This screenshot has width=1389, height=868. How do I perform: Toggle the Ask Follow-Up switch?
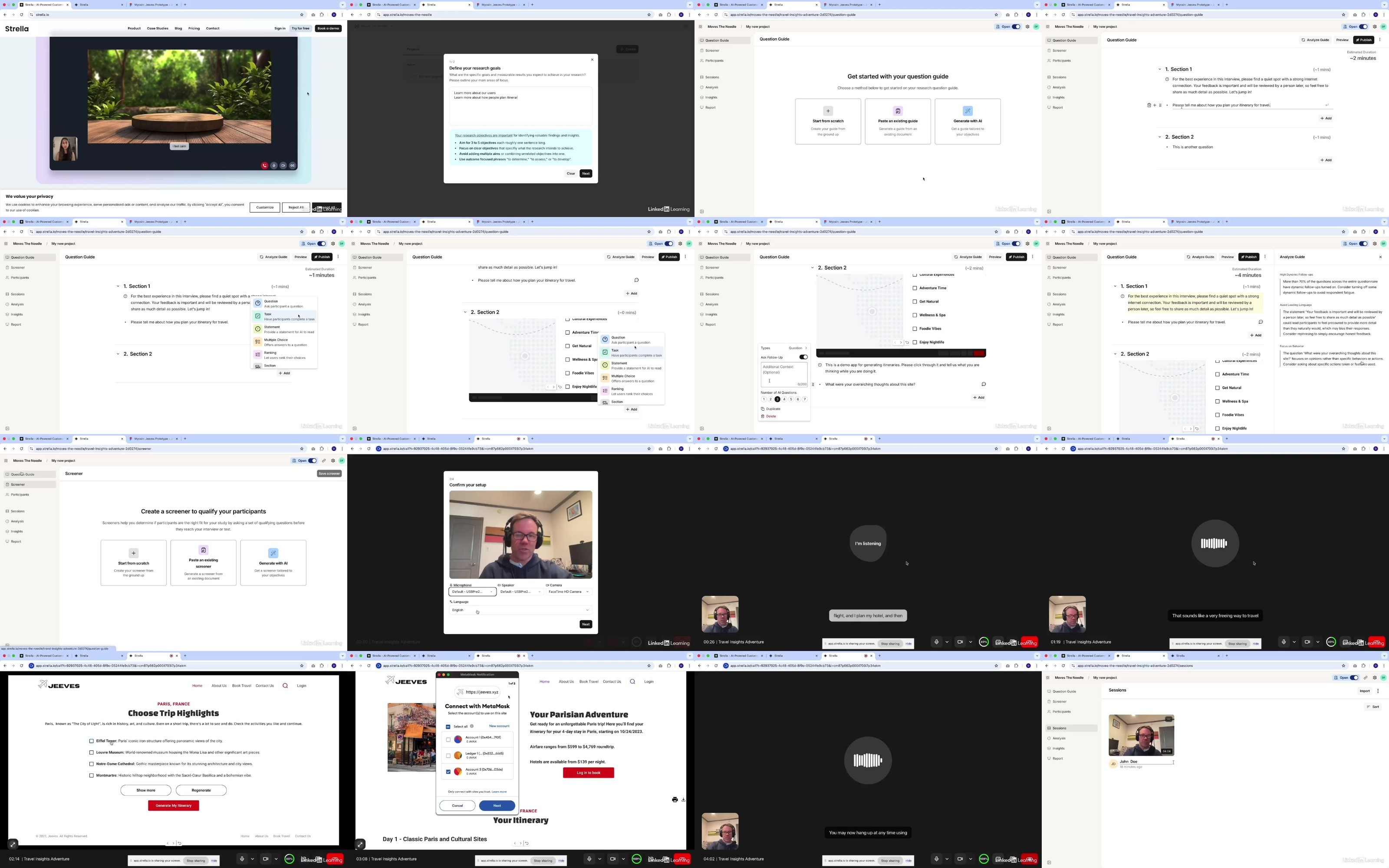coord(803,357)
